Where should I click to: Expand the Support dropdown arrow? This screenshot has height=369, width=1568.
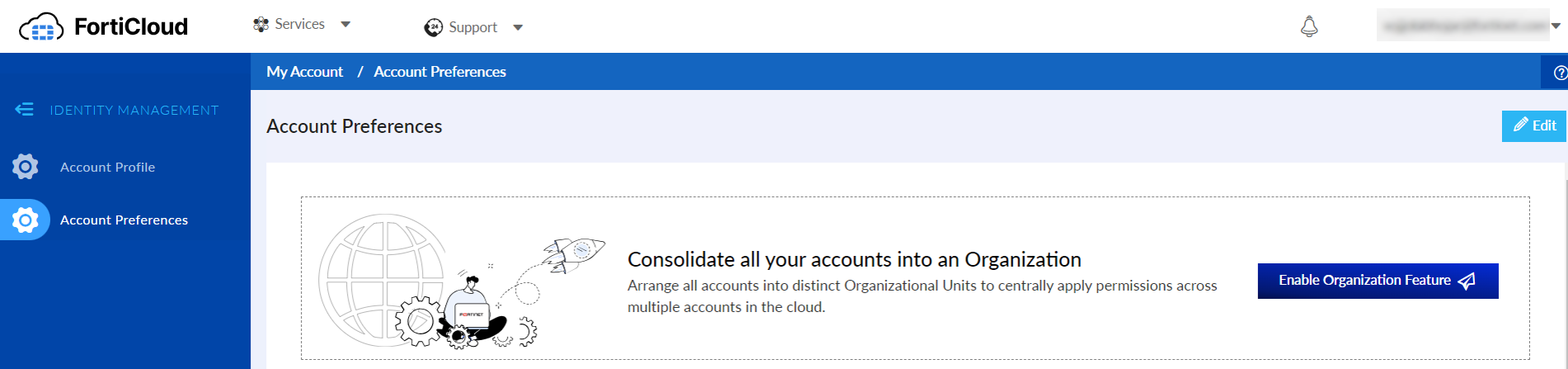point(518,27)
